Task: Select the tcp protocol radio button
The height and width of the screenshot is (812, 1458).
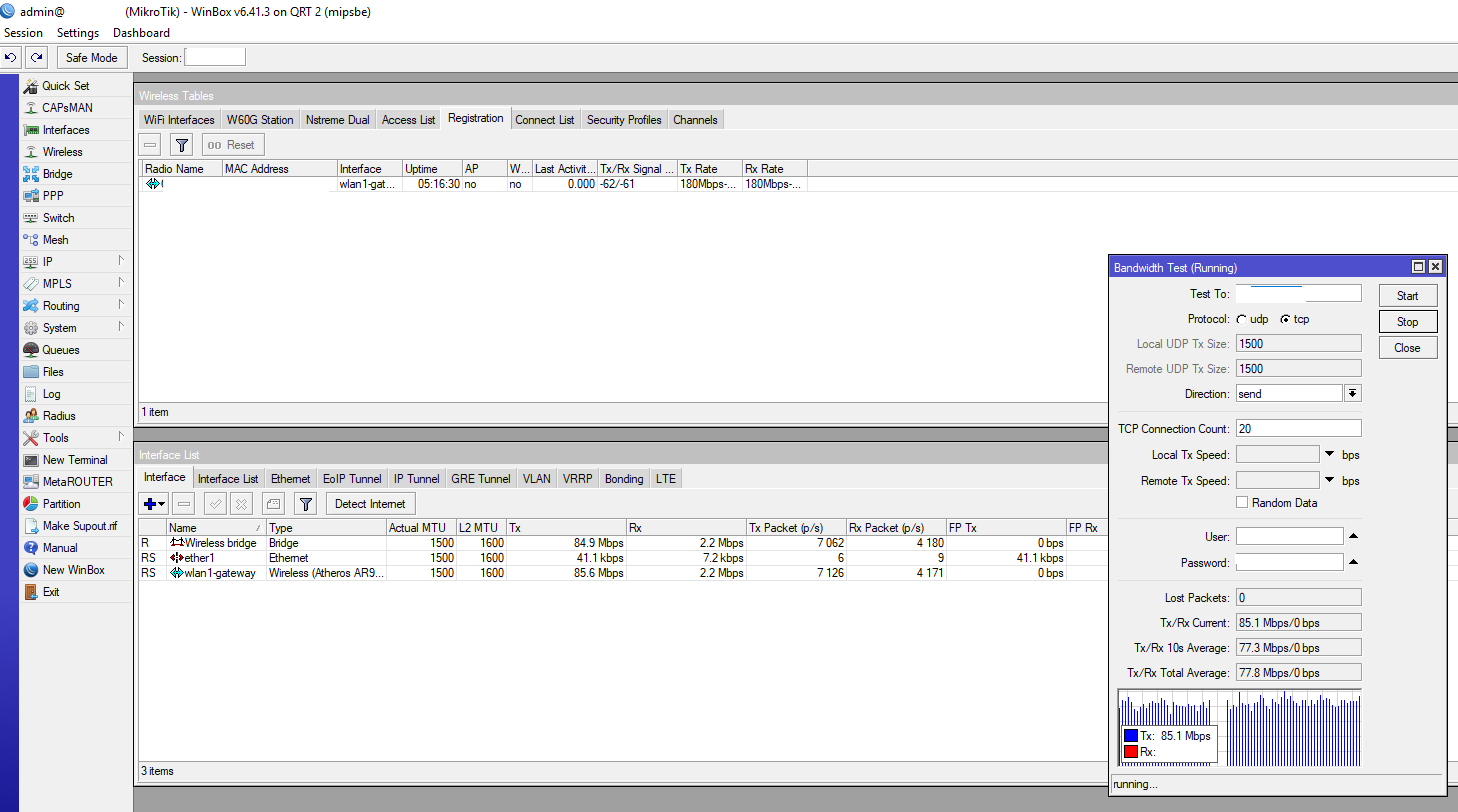Action: [x=1285, y=319]
